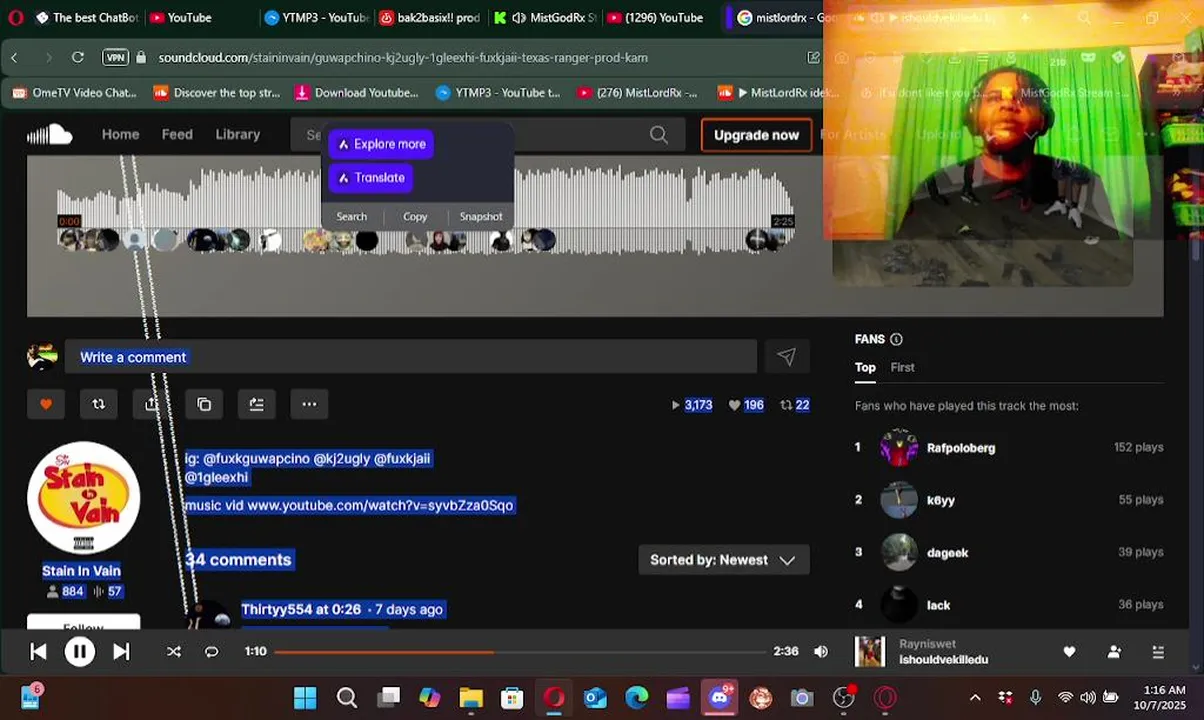1204x720 pixels.
Task: Select Translate in the popup
Action: (x=371, y=178)
